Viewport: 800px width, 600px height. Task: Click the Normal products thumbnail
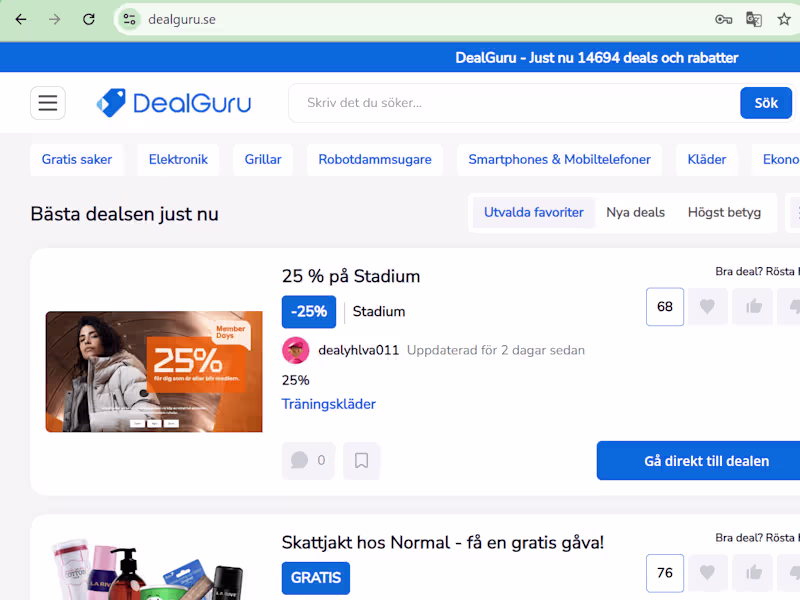coord(148,569)
